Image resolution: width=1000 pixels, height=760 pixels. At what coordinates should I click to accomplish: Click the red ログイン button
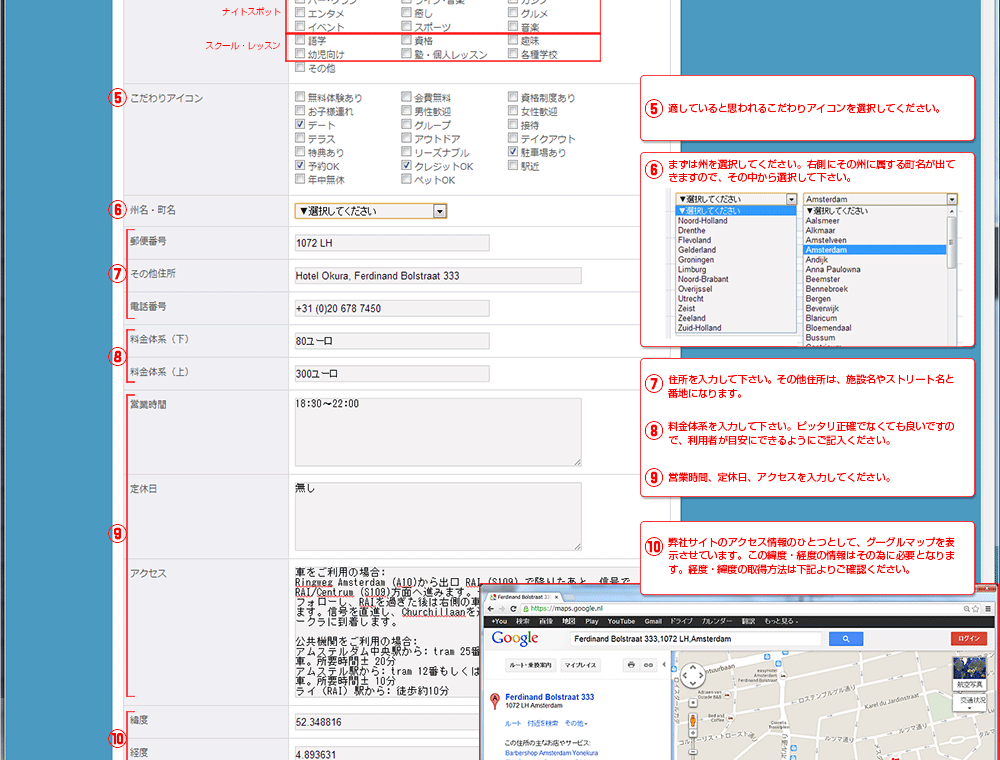tap(968, 639)
